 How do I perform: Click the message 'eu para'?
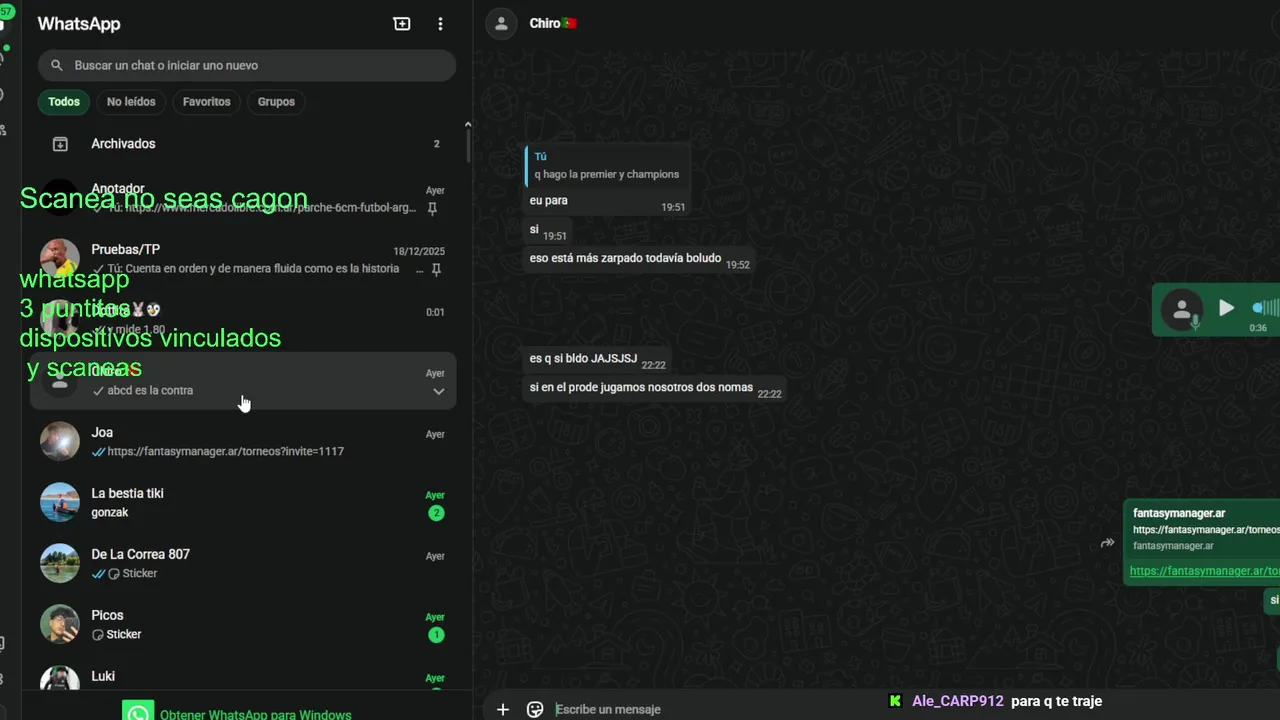(549, 201)
